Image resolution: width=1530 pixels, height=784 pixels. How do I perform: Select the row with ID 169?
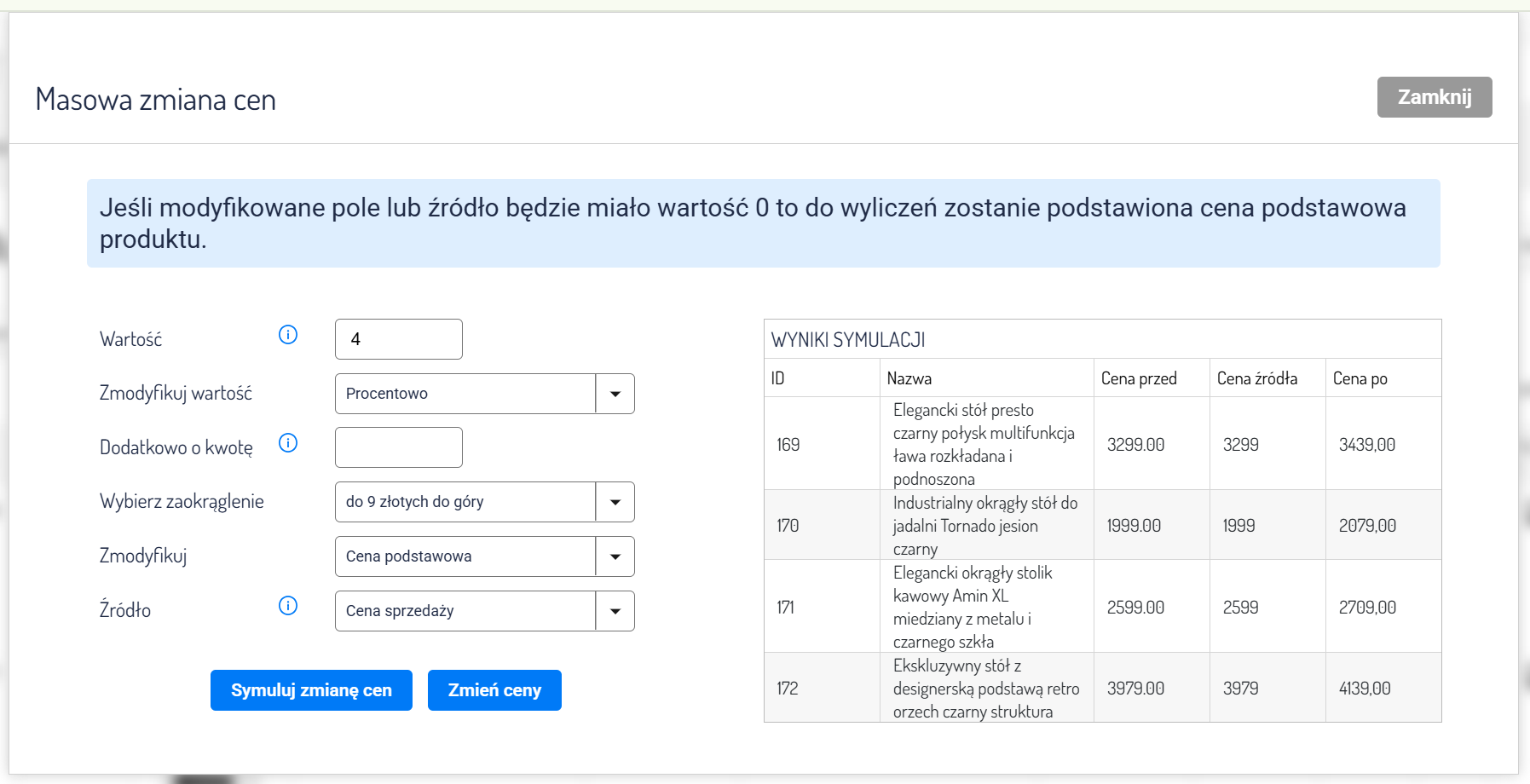pyautogui.click(x=788, y=445)
